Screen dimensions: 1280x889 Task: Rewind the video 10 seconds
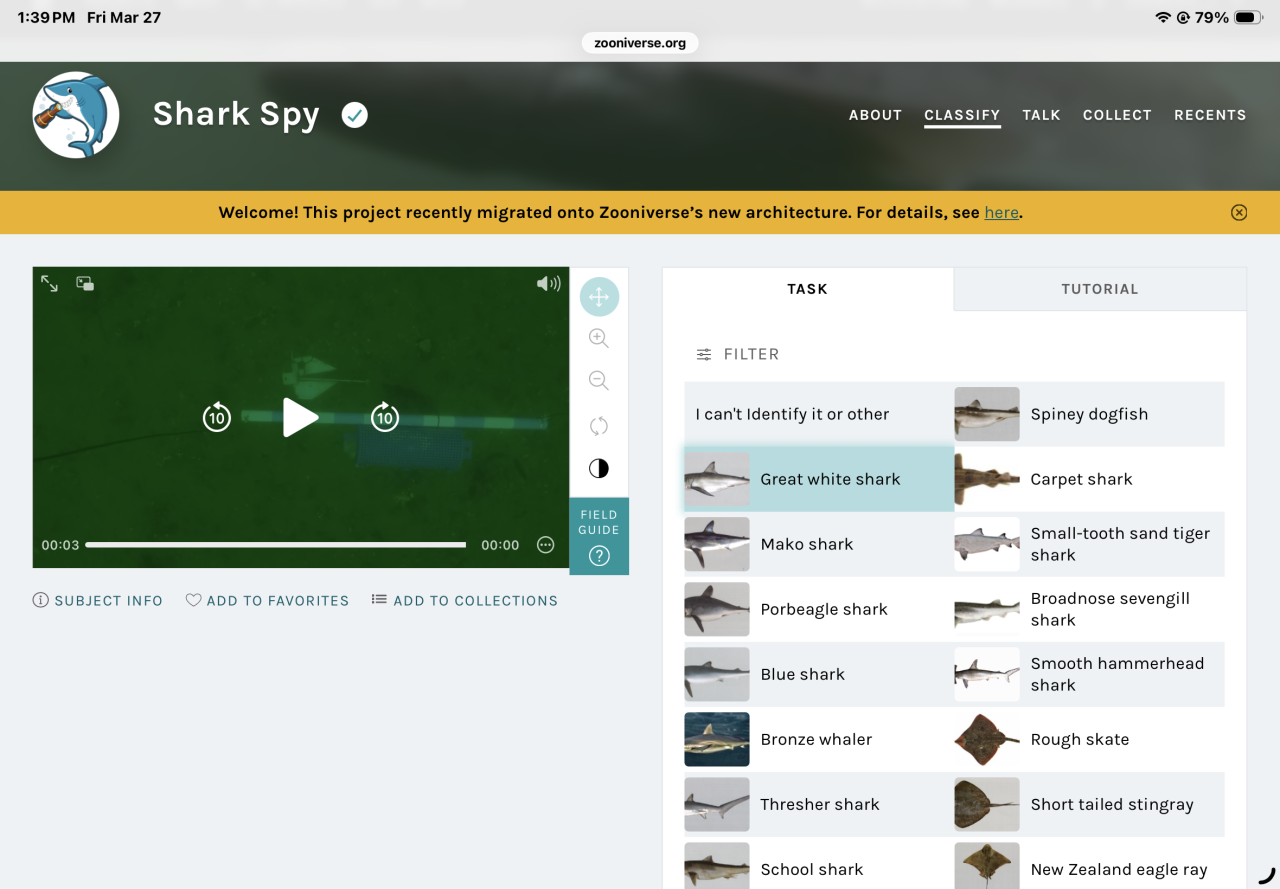tap(217, 417)
